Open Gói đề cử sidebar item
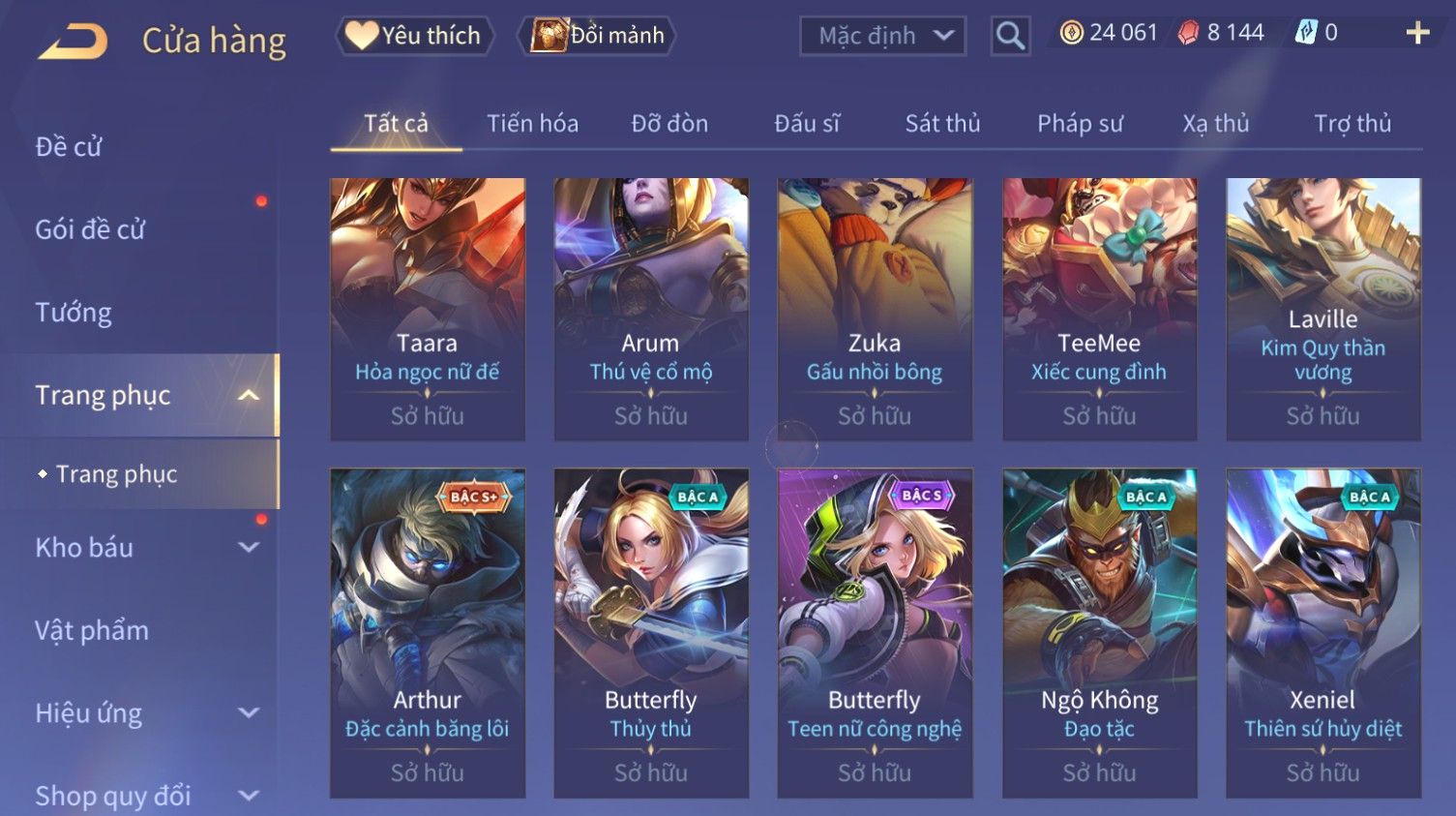The width and height of the screenshot is (1456, 816). tap(90, 229)
